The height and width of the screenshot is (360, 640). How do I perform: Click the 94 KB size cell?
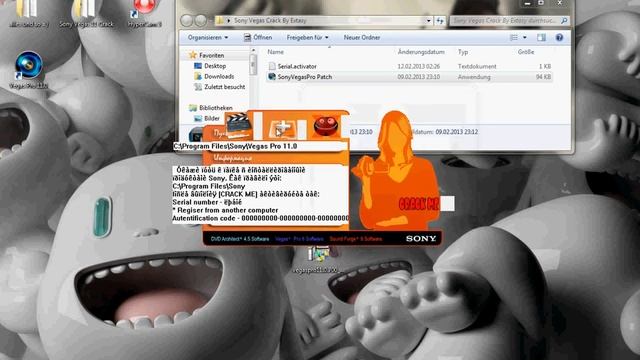[543, 77]
